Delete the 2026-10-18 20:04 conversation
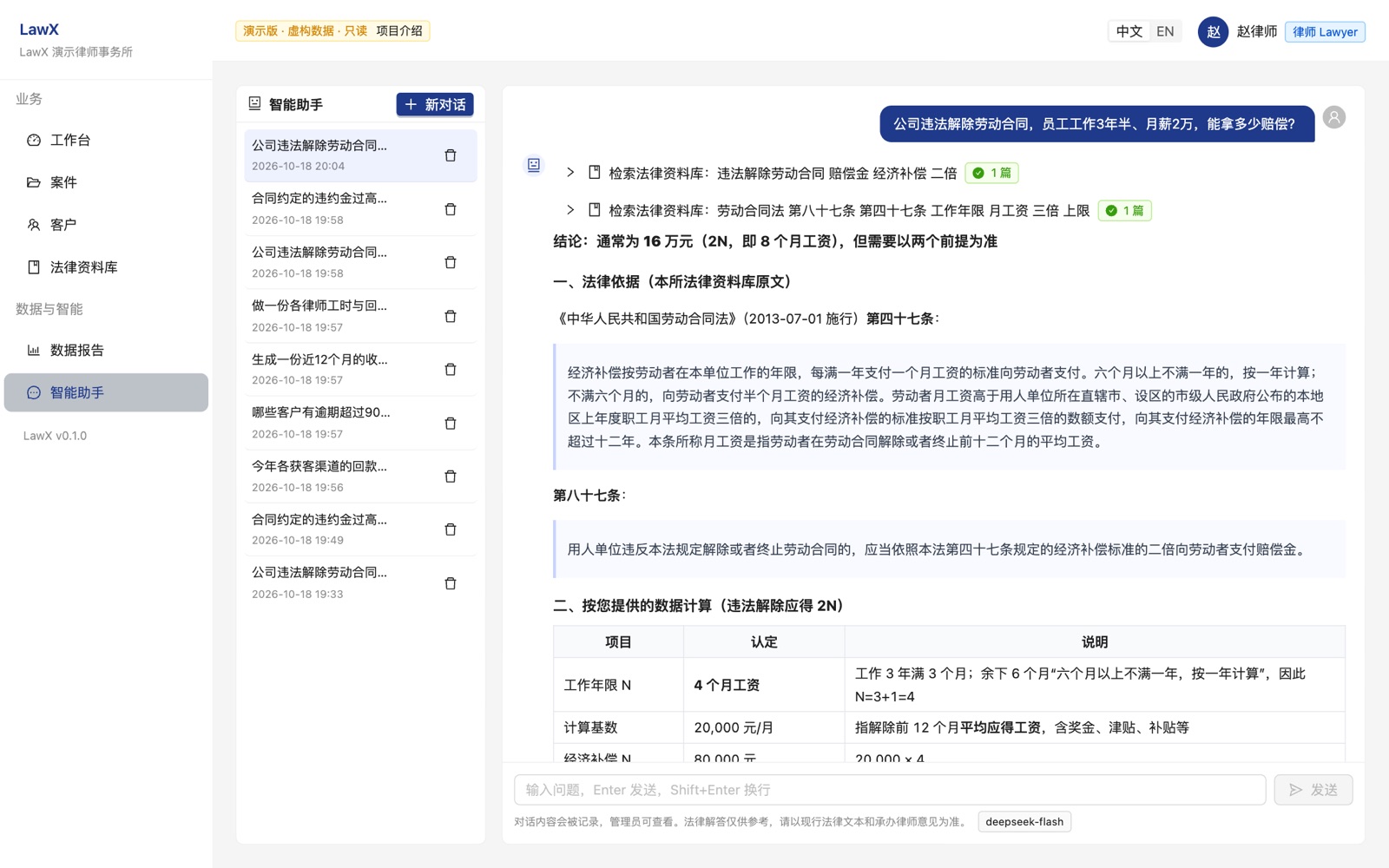The height and width of the screenshot is (868, 1389). (x=451, y=155)
